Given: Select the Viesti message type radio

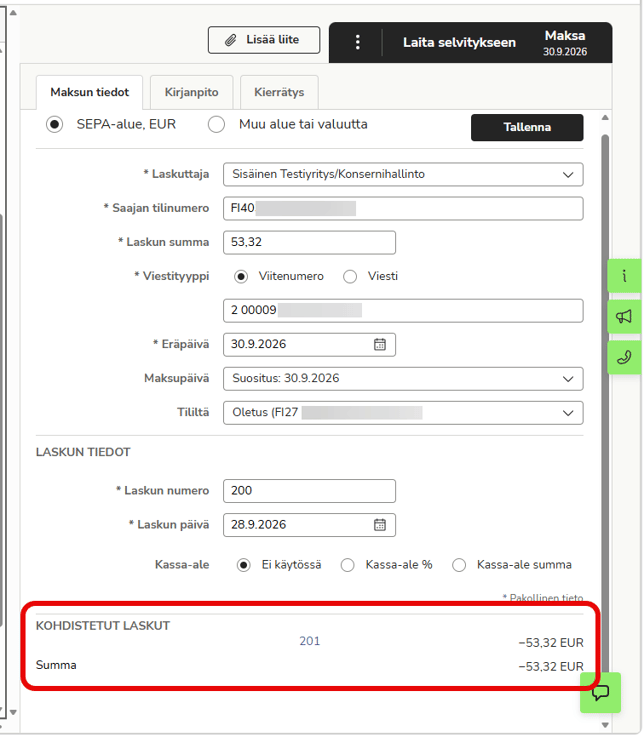Looking at the screenshot, I should coord(350,276).
